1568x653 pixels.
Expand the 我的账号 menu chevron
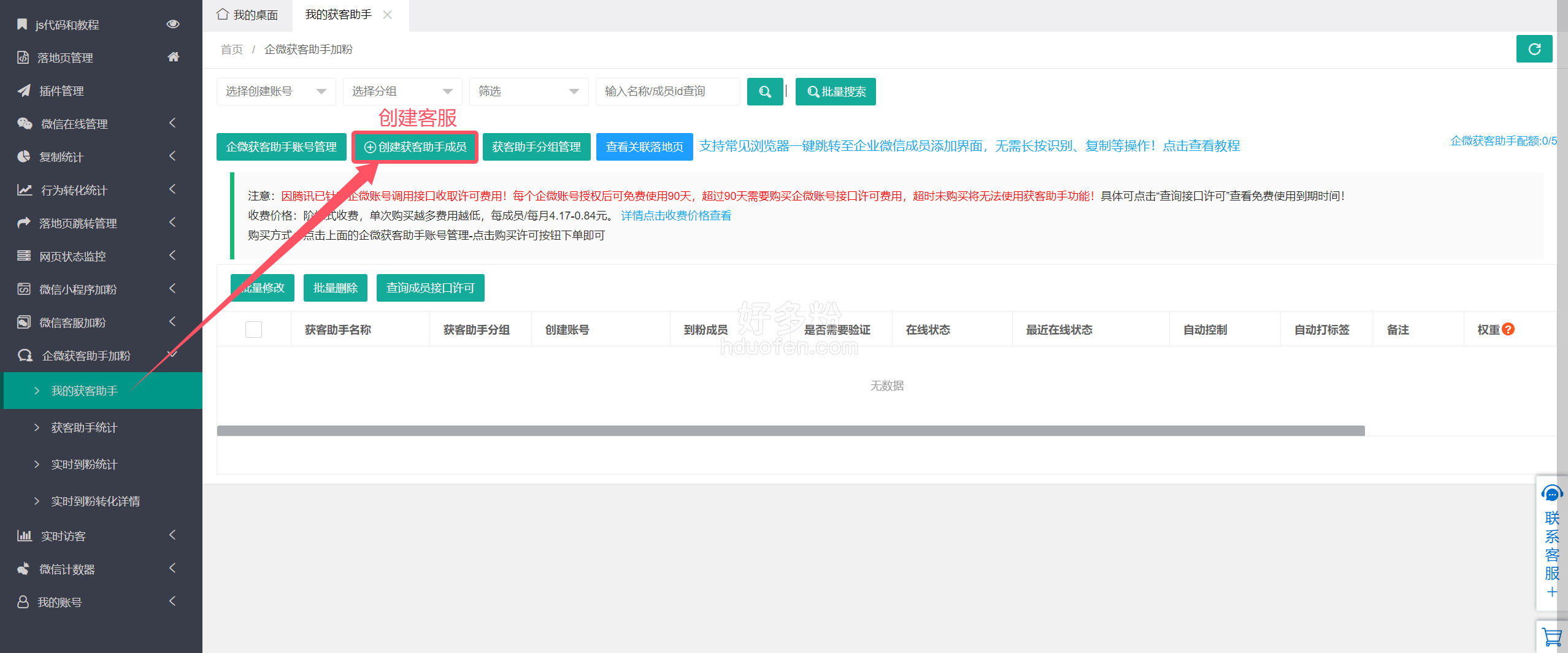[172, 601]
